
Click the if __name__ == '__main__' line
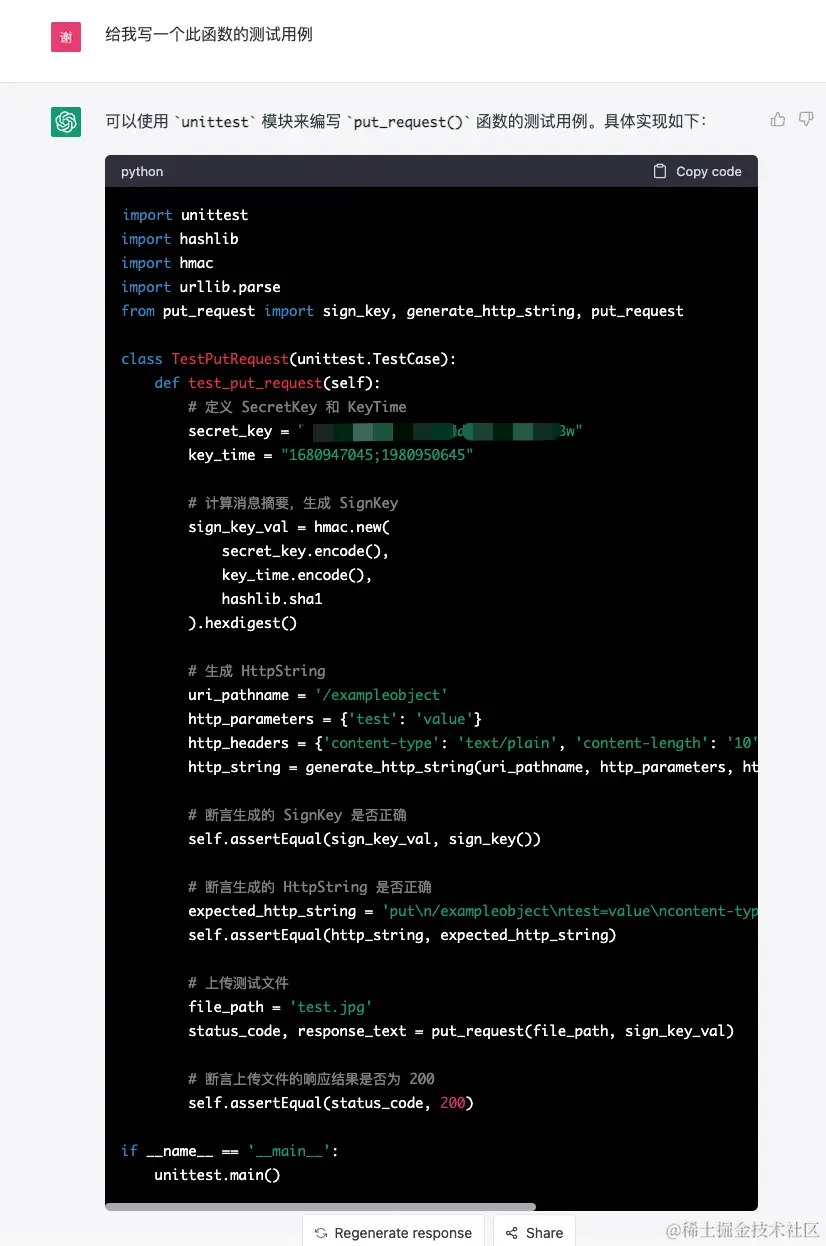pos(230,1151)
